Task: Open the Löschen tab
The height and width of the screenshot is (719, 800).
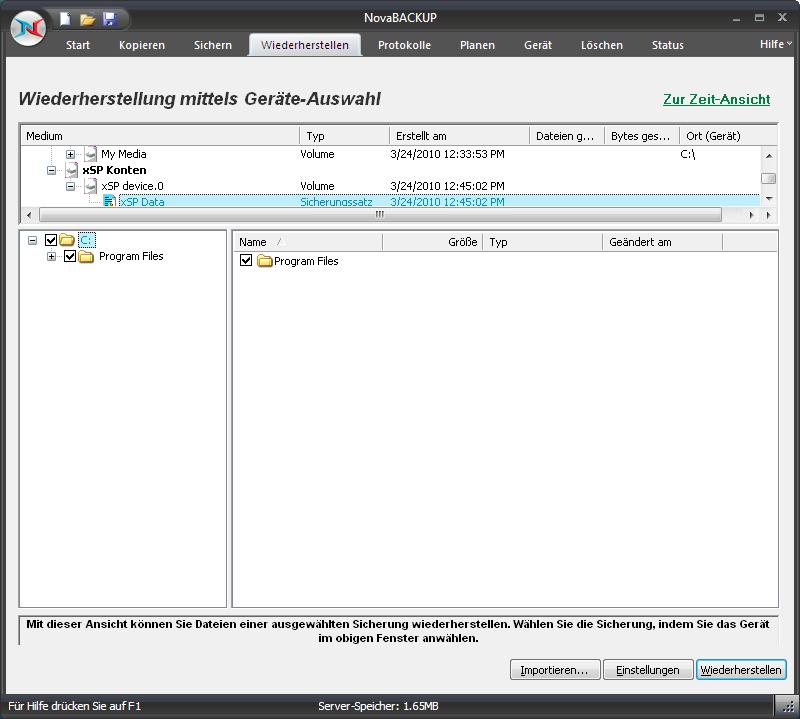Action: click(602, 45)
